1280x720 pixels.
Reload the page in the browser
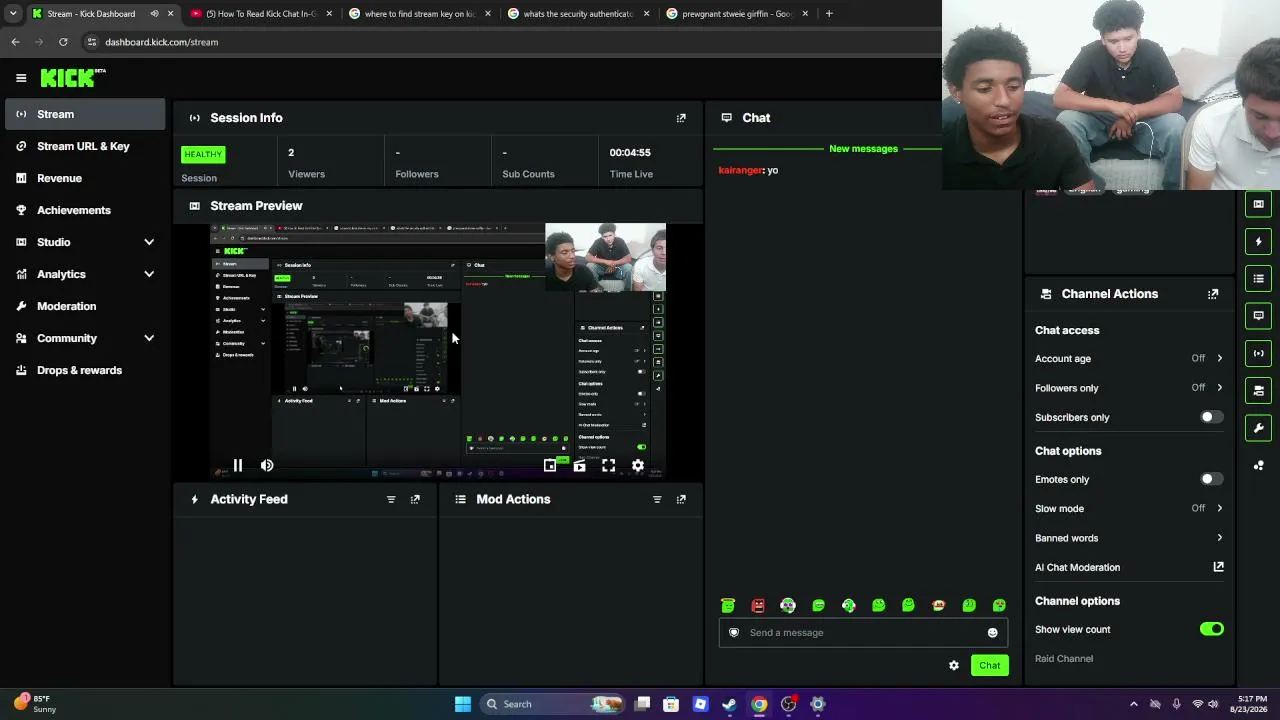point(63,42)
